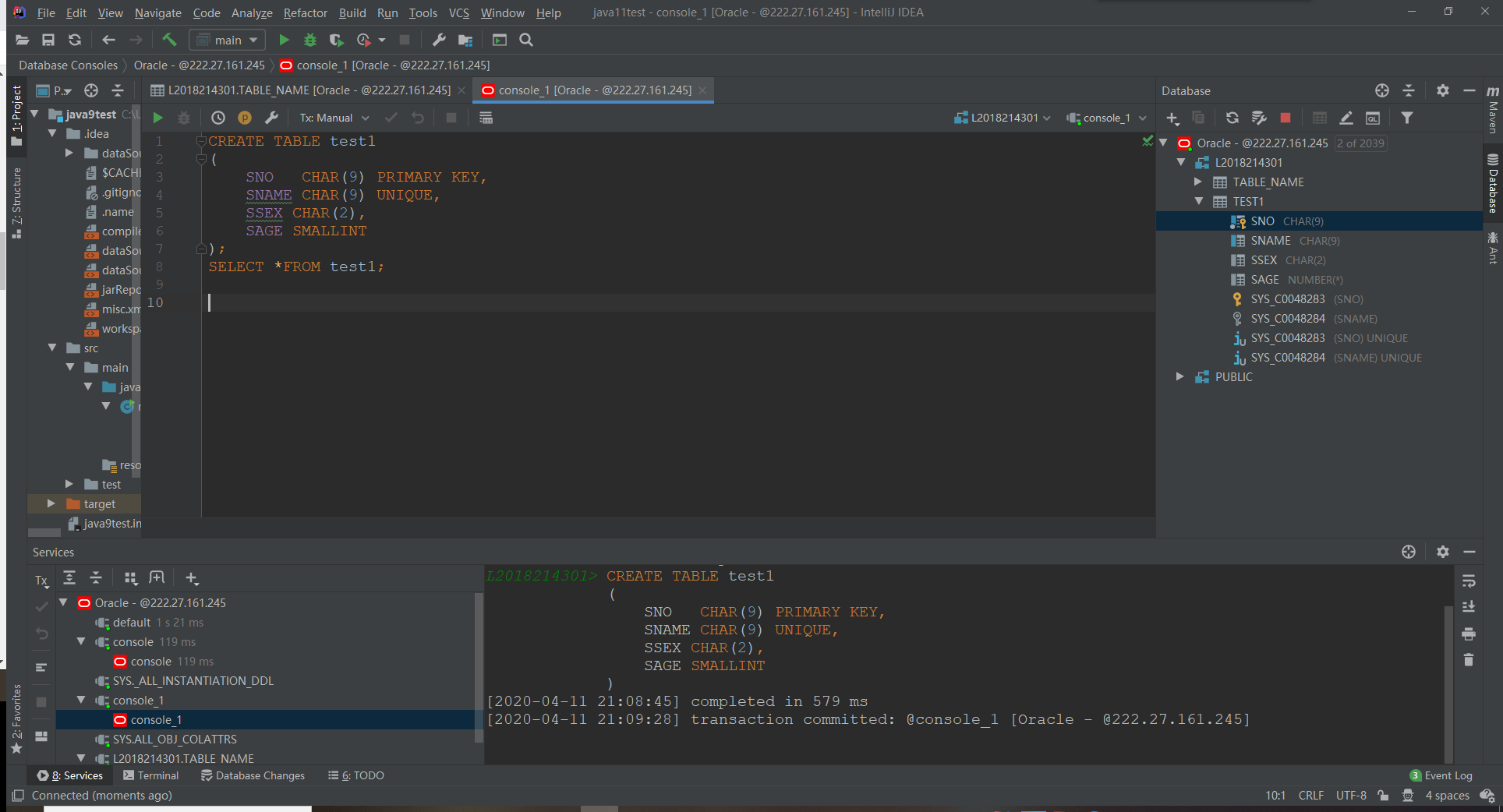Print console output printer icon
The height and width of the screenshot is (812, 1503).
(x=1469, y=634)
